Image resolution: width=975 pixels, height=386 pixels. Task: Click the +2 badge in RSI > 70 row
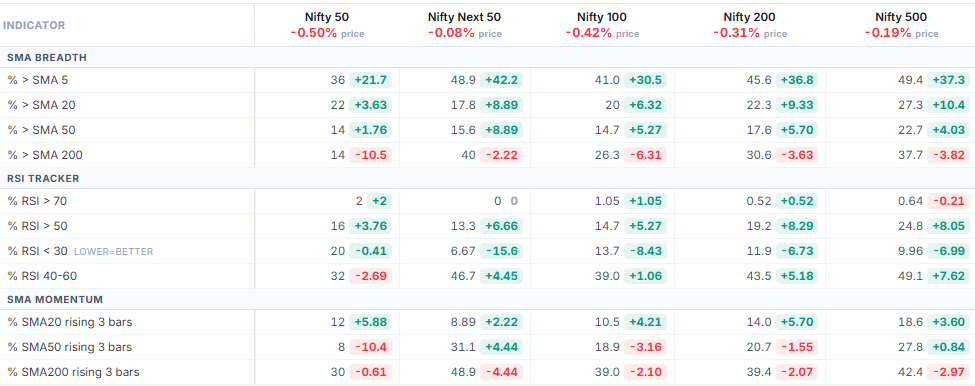379,201
